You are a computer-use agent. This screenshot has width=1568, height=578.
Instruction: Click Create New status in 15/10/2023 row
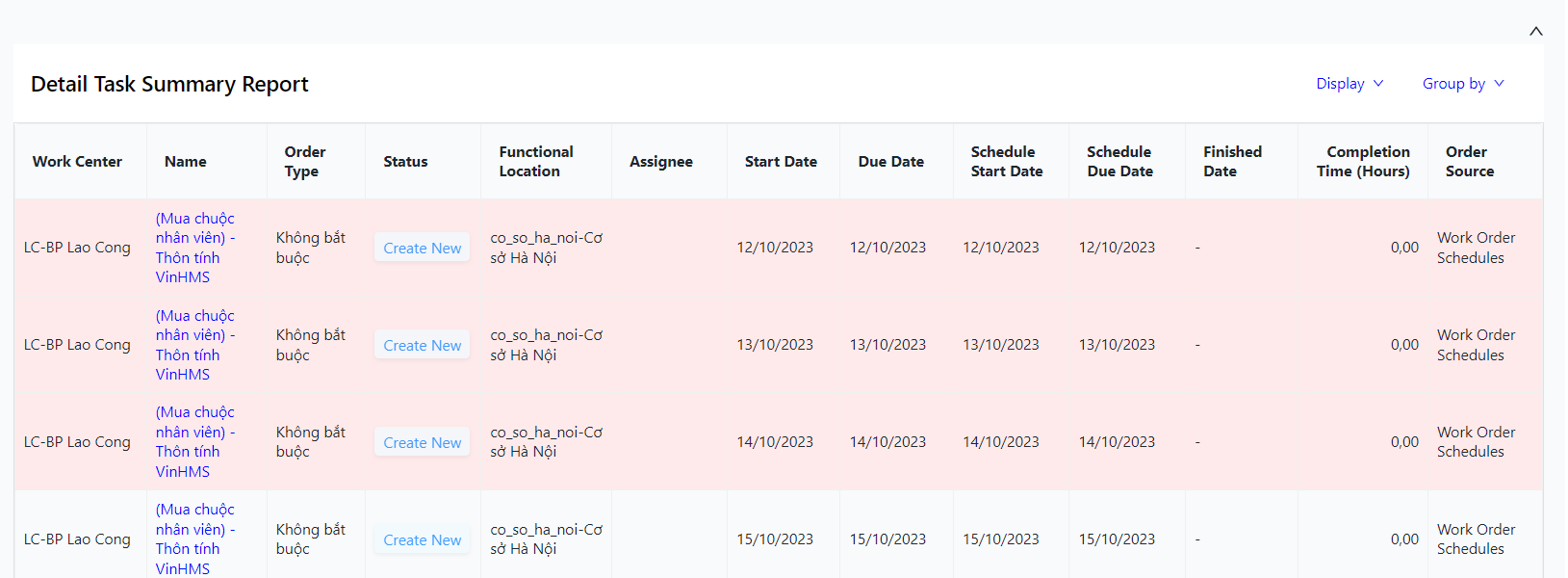[x=423, y=540]
